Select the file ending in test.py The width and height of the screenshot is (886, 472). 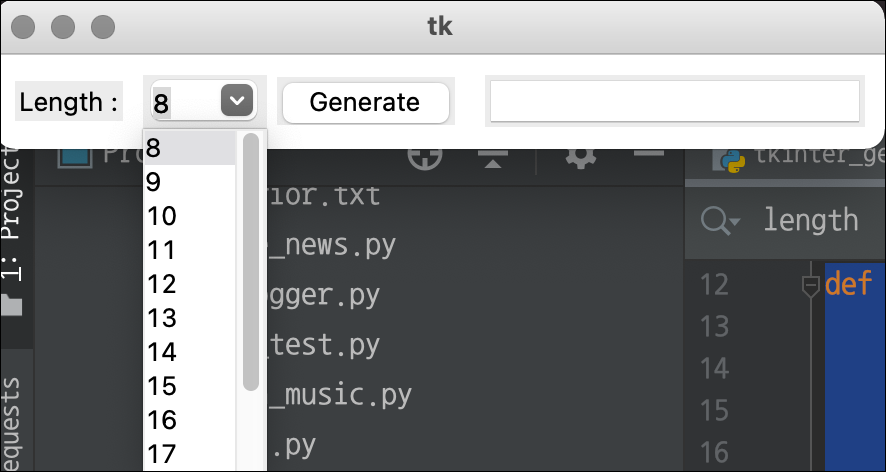pos(324,345)
